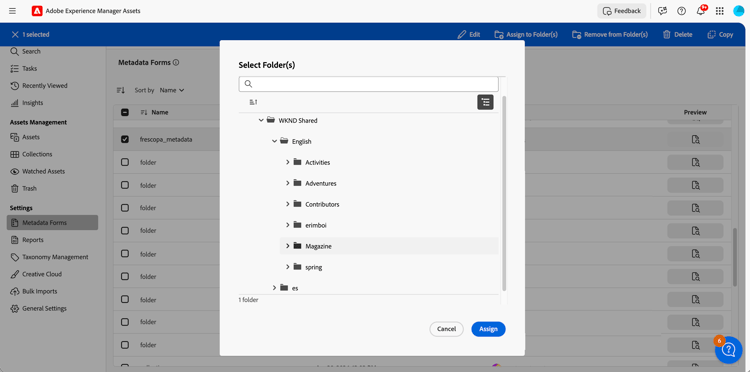
Task: Expand the Contributors folder
Action: point(288,204)
